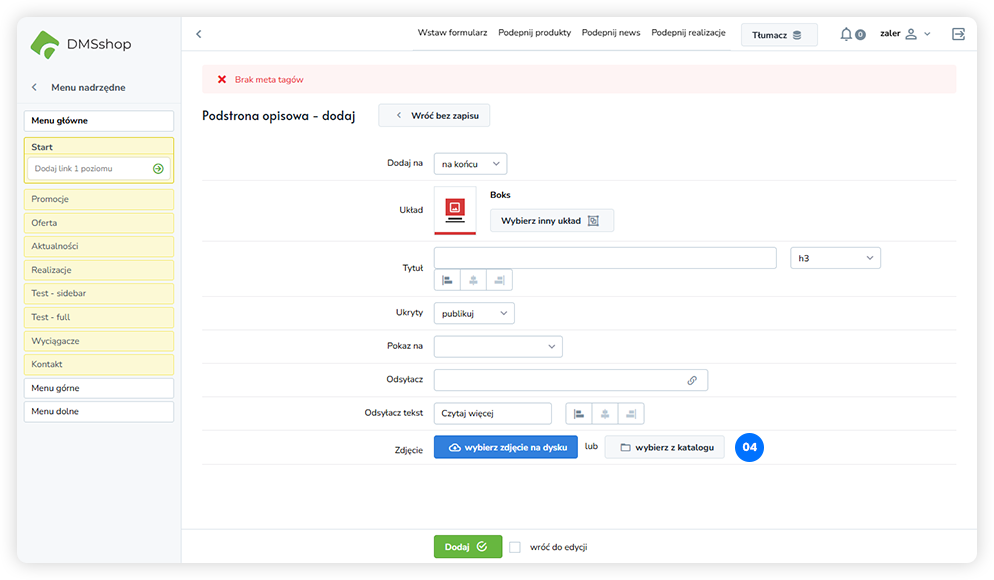The height and width of the screenshot is (580, 994).
Task: Center the Odsyłacz tekst alignment icon
Action: pyautogui.click(x=605, y=413)
